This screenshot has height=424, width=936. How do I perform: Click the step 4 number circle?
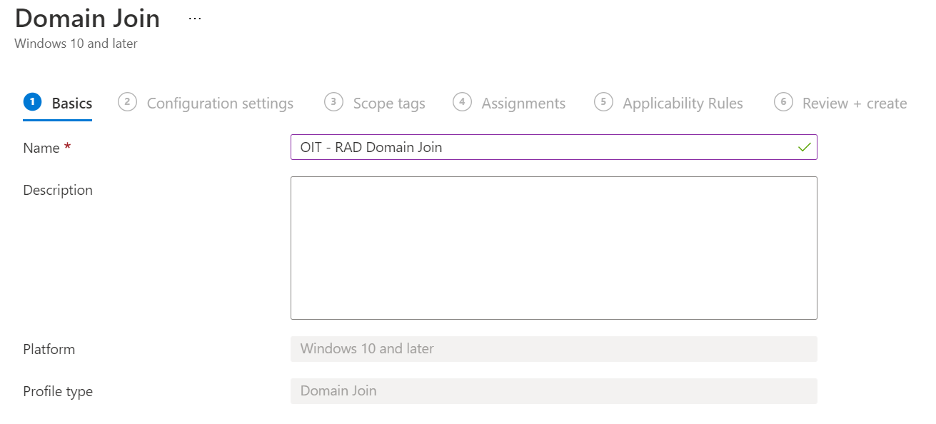tap(462, 102)
